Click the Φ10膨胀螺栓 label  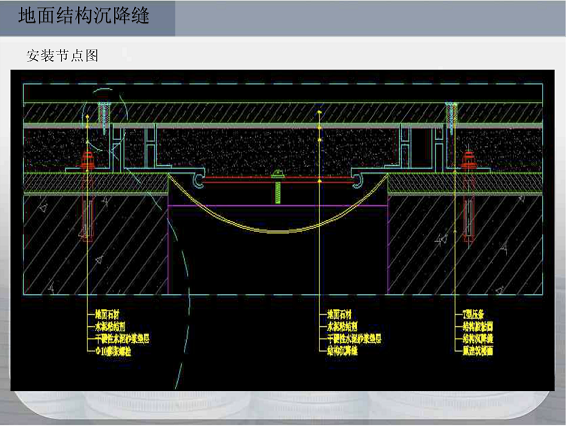pos(113,351)
